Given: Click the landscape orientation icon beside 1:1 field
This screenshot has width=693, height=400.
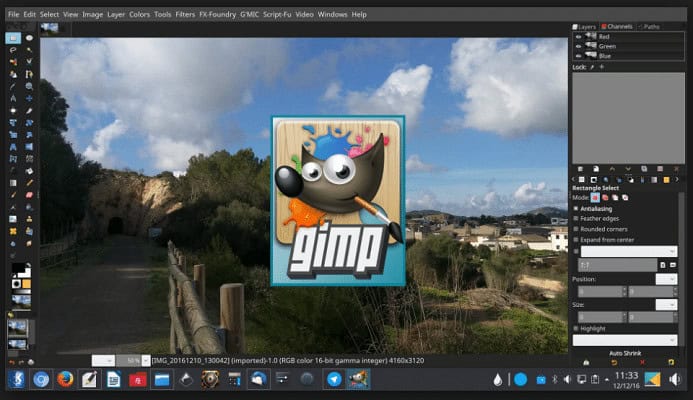Looking at the screenshot, I should 673,265.
